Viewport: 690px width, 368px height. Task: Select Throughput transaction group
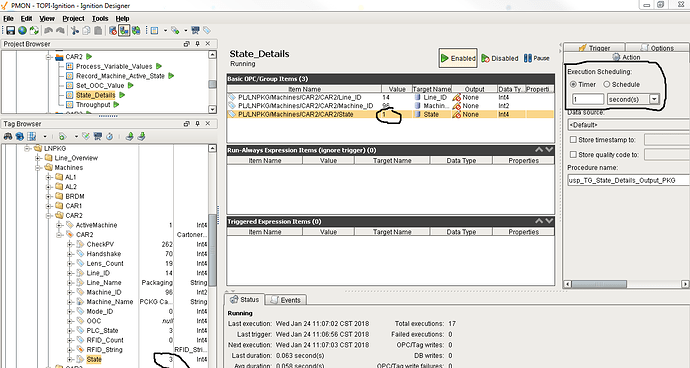[x=93, y=105]
